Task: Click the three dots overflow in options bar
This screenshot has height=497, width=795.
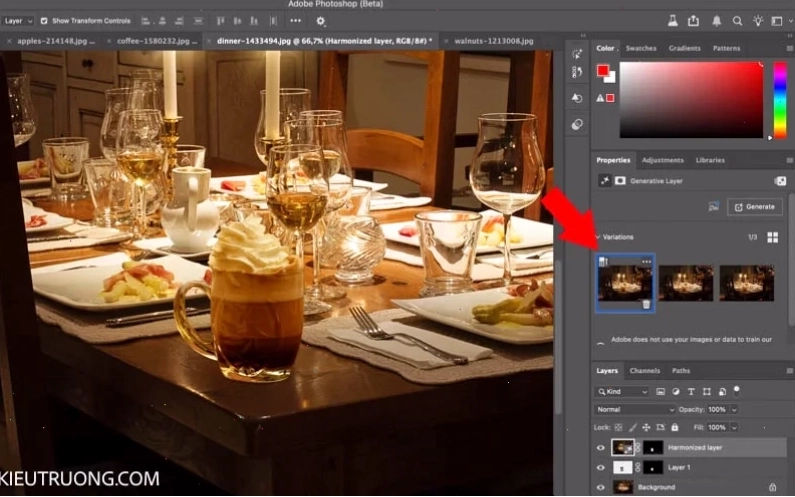Action: coord(296,21)
